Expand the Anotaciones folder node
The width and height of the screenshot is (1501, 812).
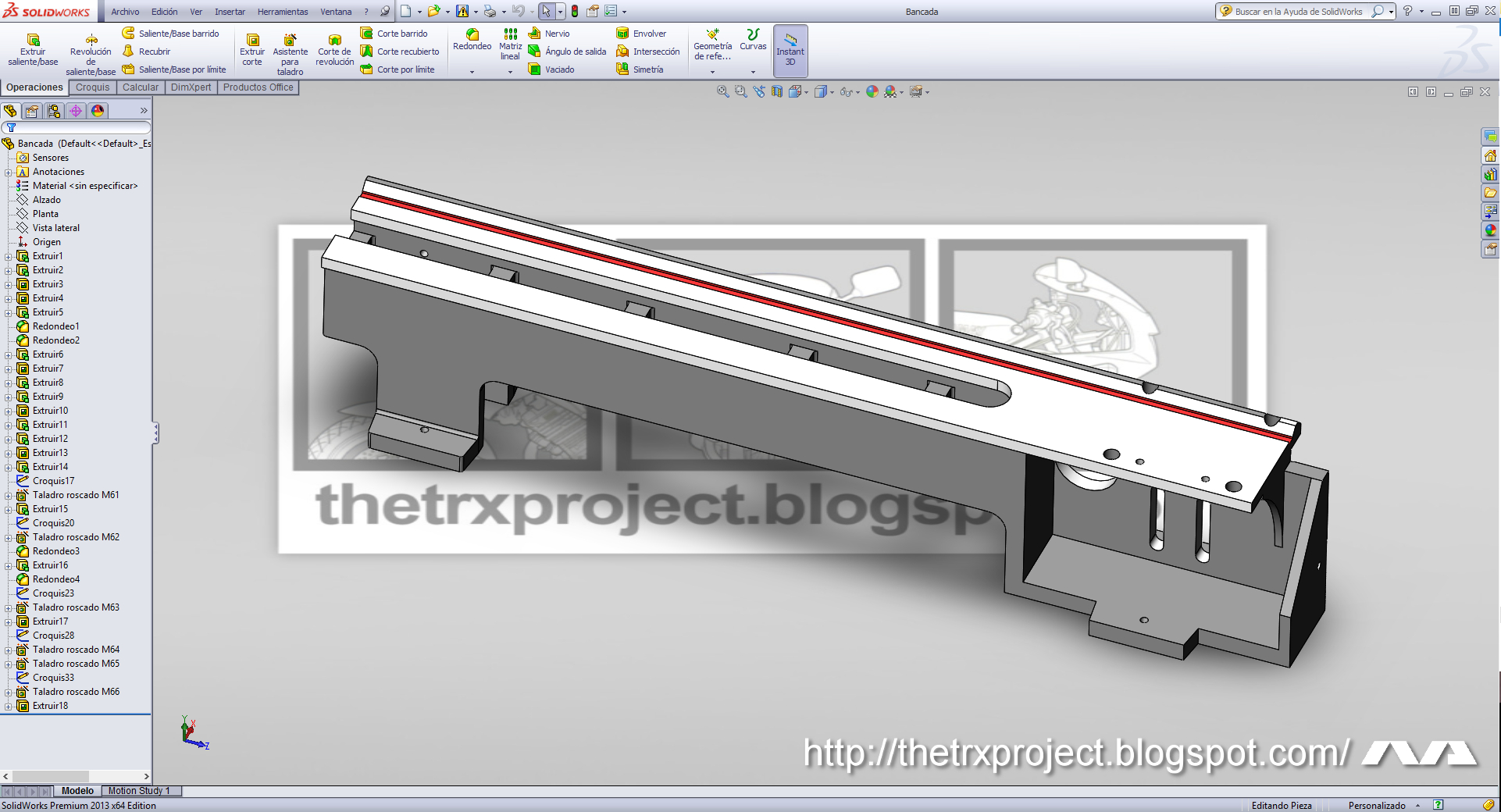coord(9,172)
